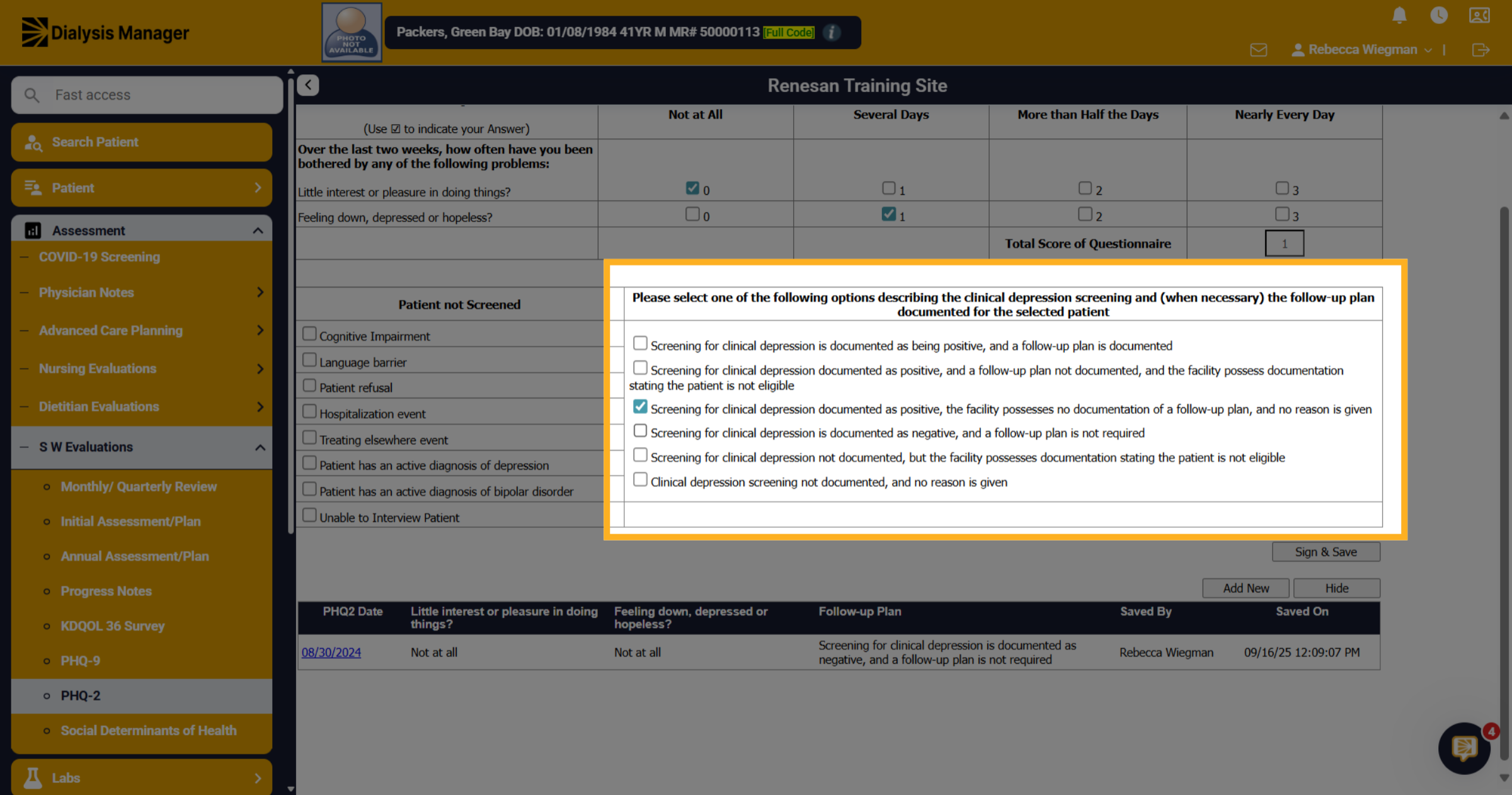
Task: Select the negative screening, follow-up not required option
Action: (640, 431)
